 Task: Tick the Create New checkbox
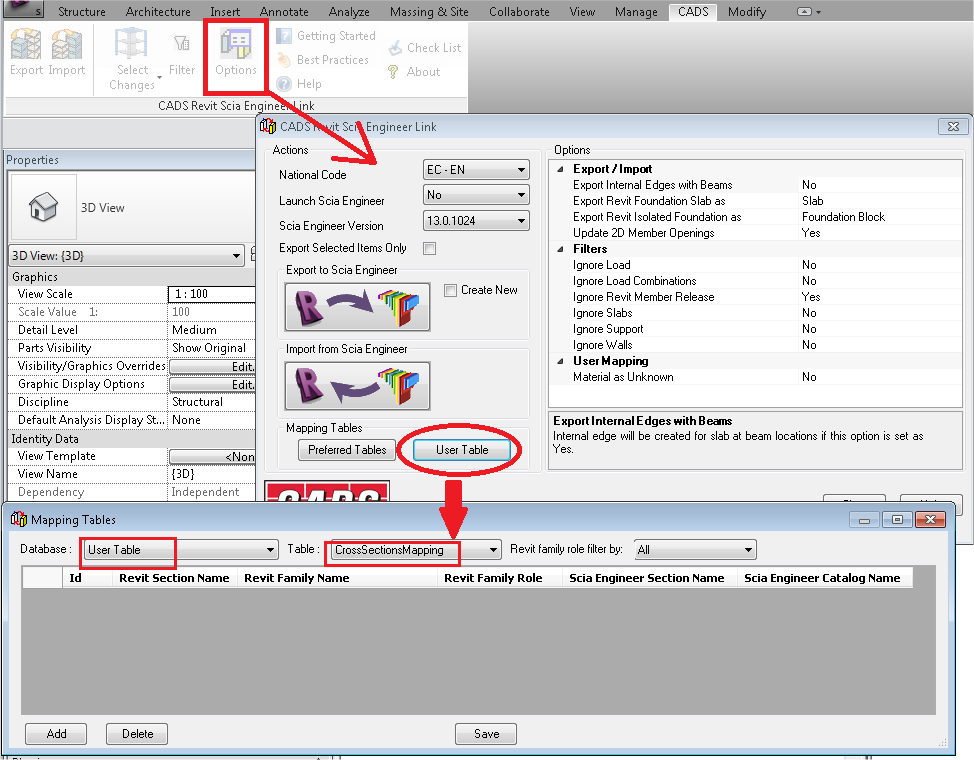tap(451, 290)
